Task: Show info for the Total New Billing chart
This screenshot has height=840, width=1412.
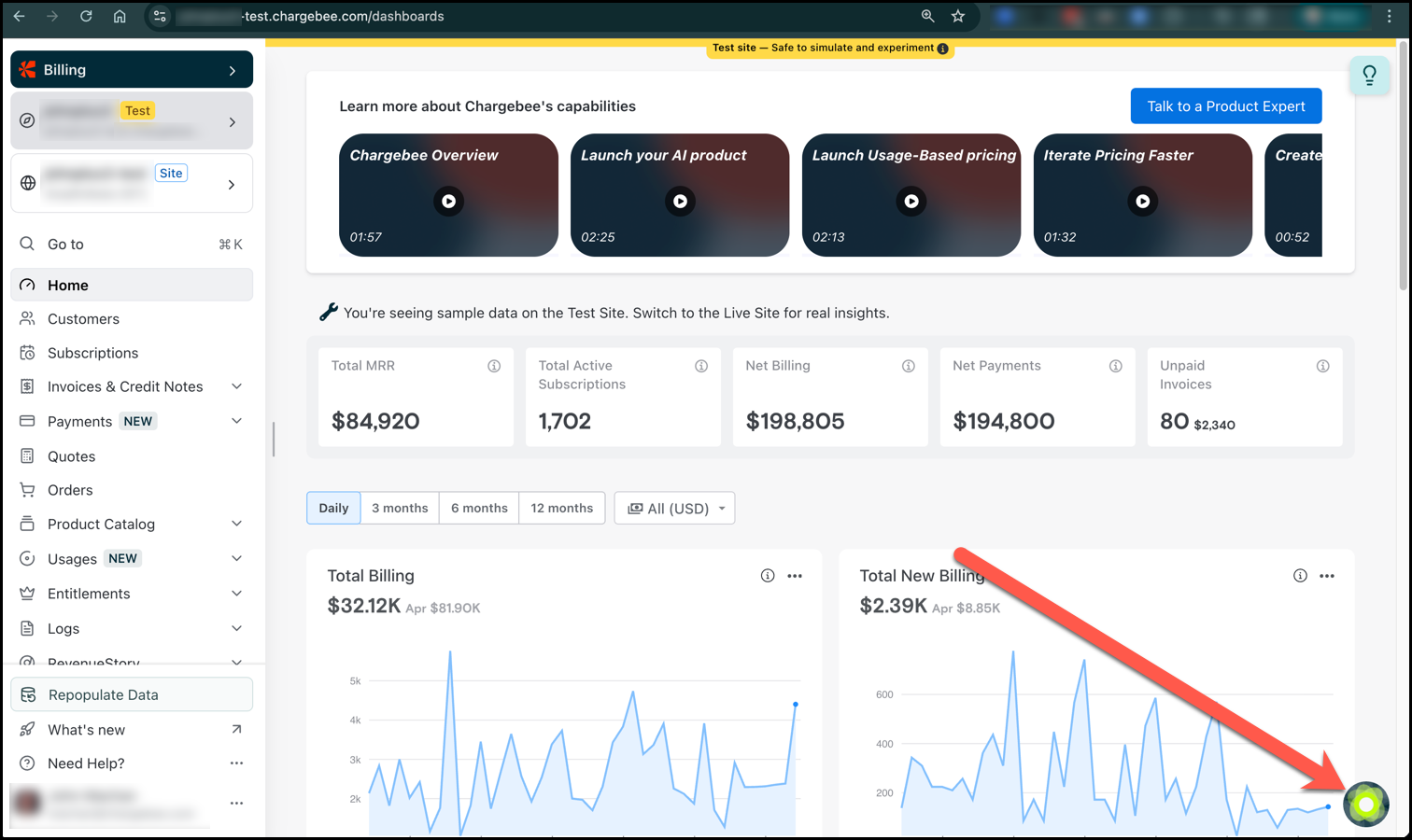Action: click(x=1300, y=576)
